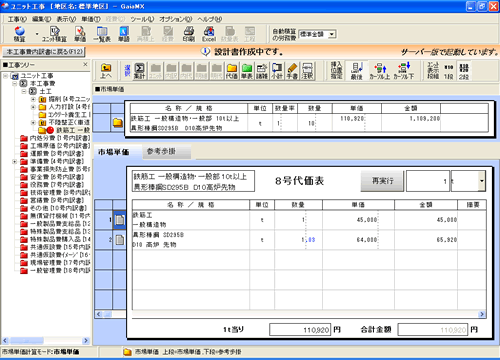Set unit display to 2段

tap(464, 71)
